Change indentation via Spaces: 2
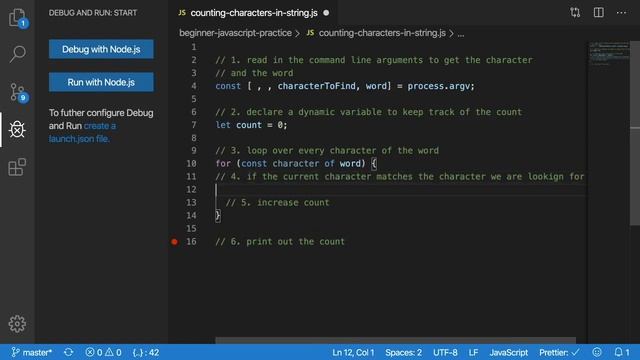 pyautogui.click(x=403, y=352)
